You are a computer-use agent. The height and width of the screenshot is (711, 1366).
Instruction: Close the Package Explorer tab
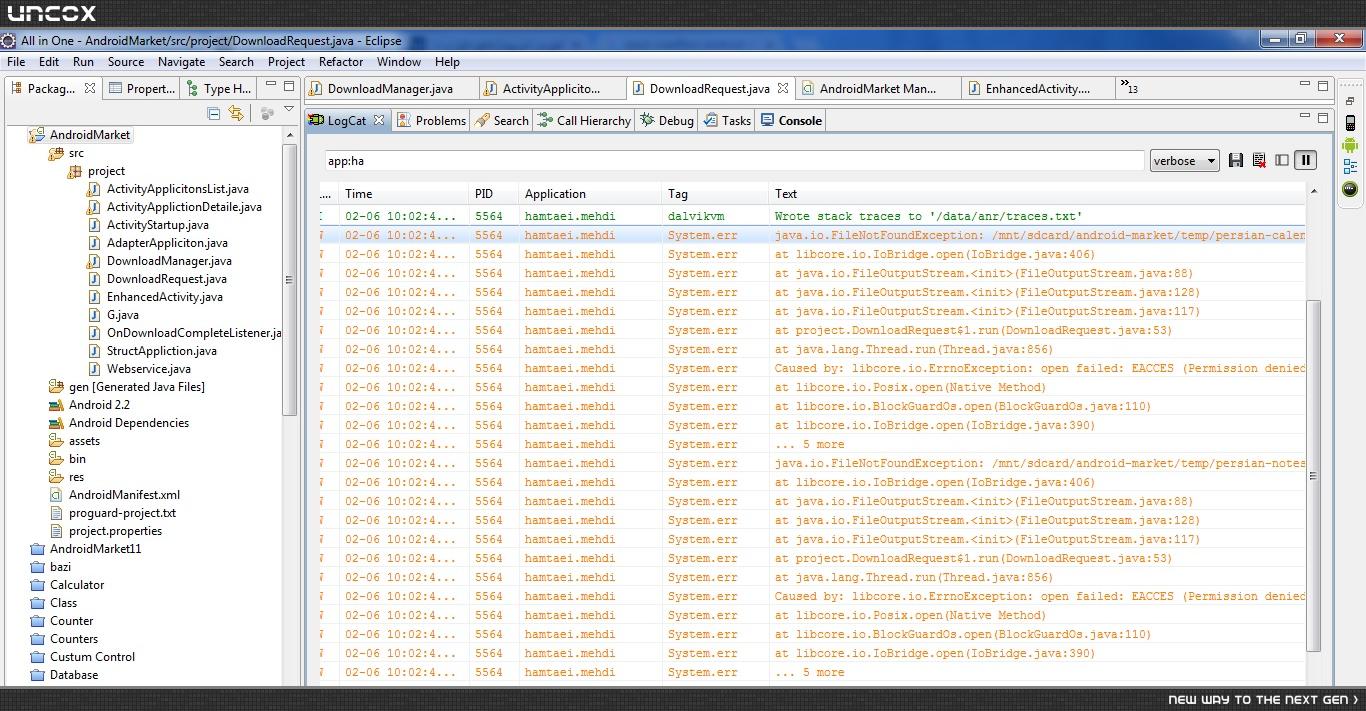point(89,88)
